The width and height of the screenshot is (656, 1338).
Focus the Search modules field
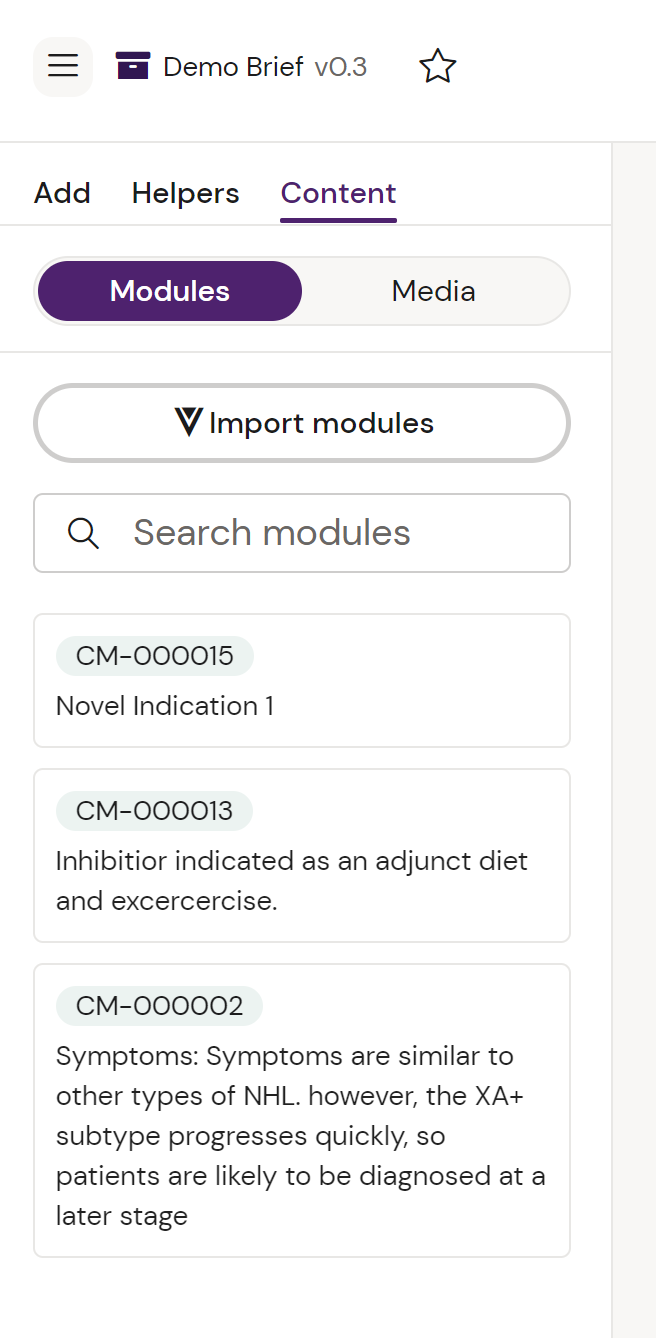(340, 533)
